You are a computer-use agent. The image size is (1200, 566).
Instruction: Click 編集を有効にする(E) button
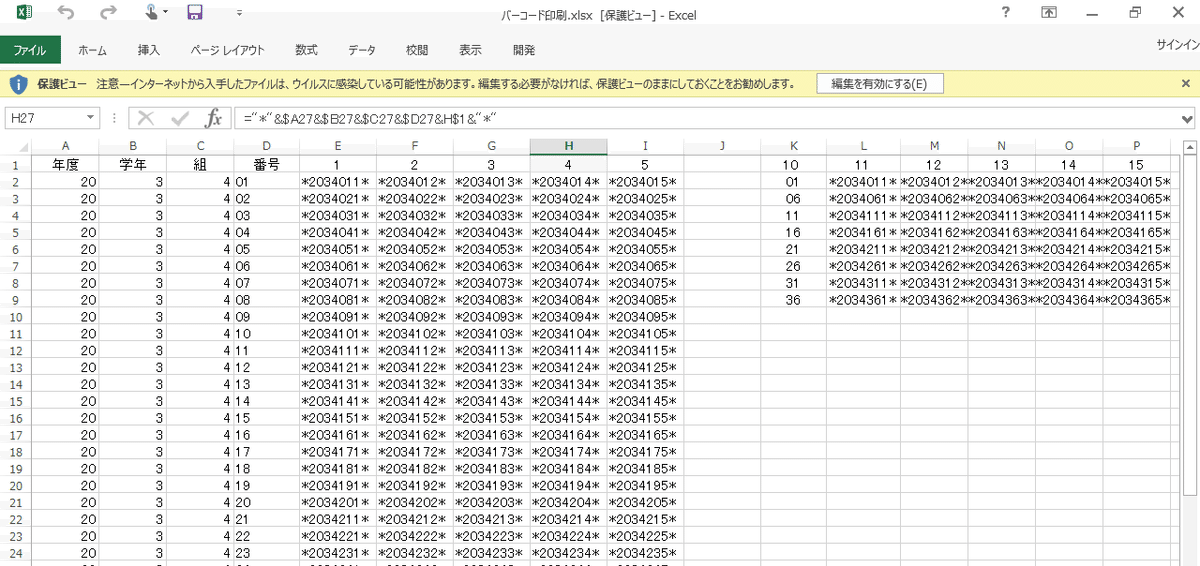point(879,84)
